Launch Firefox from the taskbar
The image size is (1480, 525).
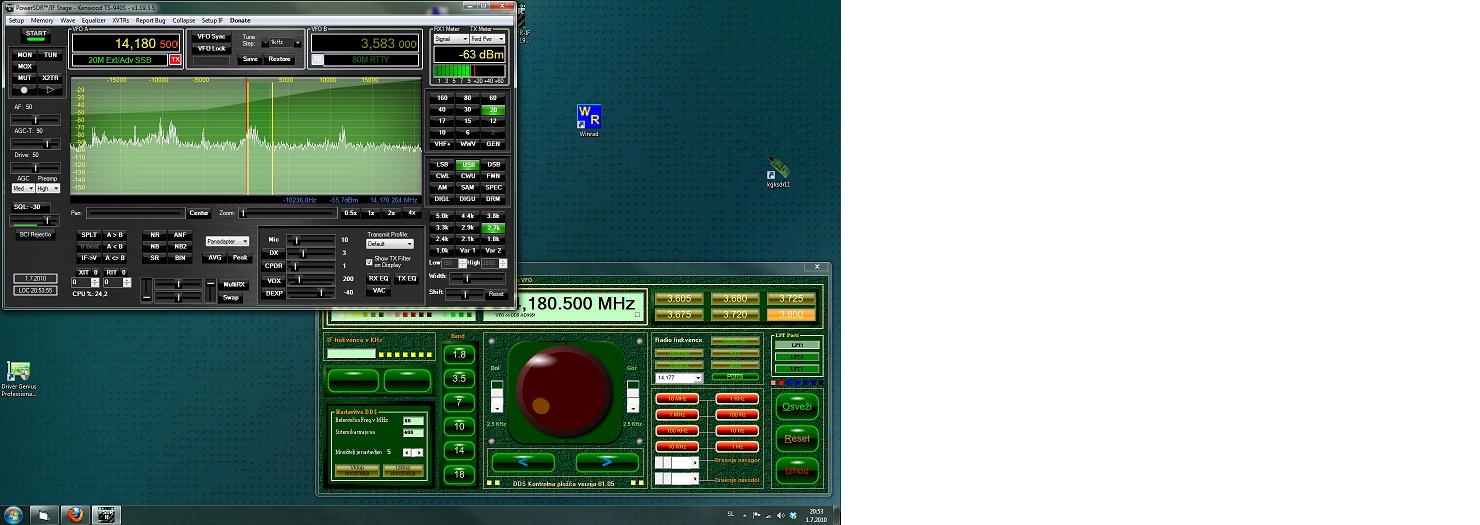click(73, 514)
